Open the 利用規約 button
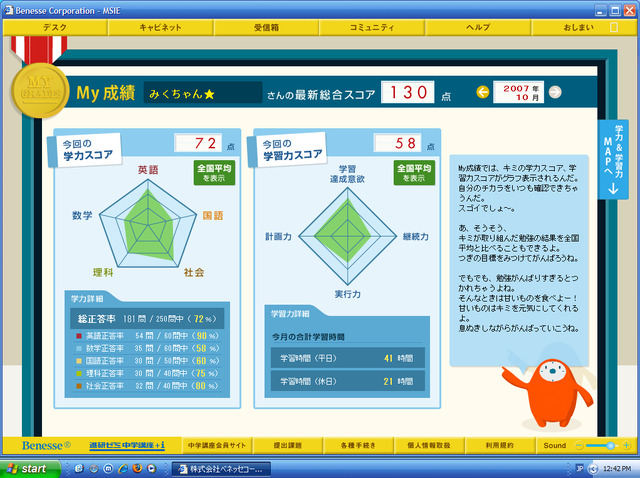Viewport: 640px width, 478px height. pyautogui.click(x=500, y=445)
